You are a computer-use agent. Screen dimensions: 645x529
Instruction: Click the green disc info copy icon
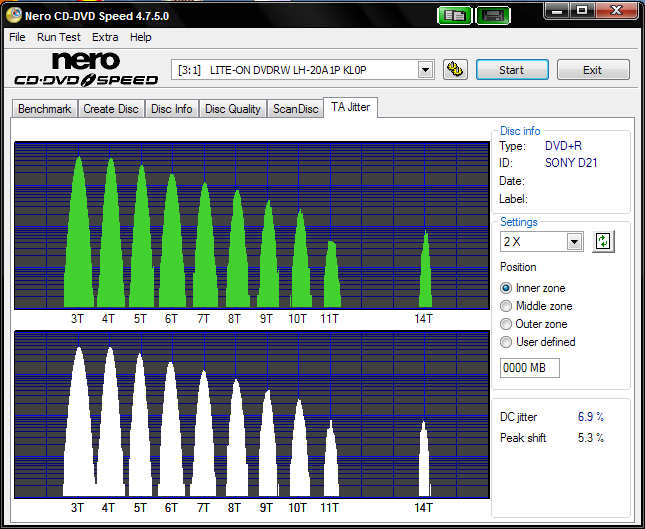point(454,16)
